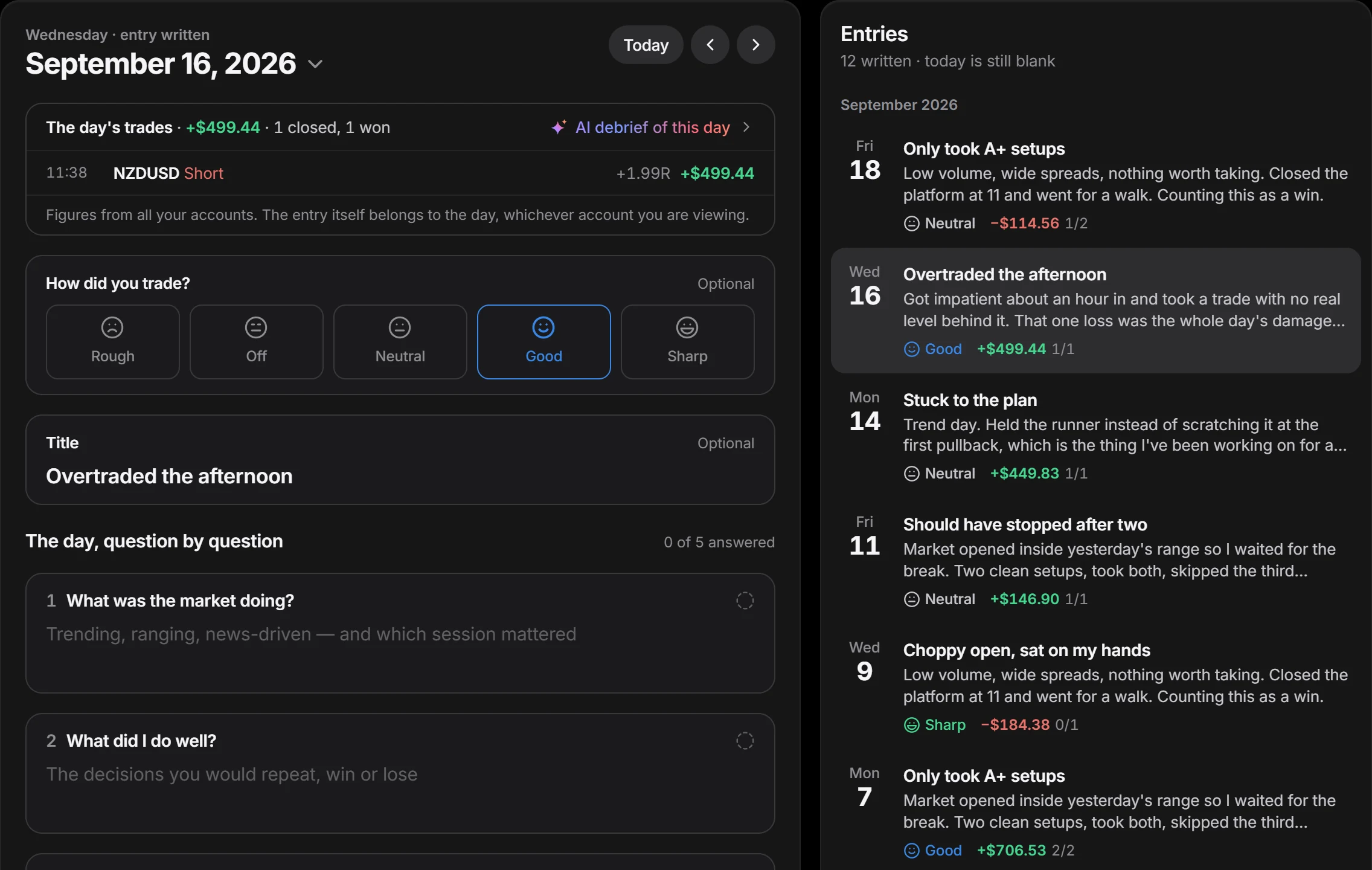Click the +1.99R value on the NZDUSD trade
This screenshot has width=1372, height=870.
[x=643, y=173]
